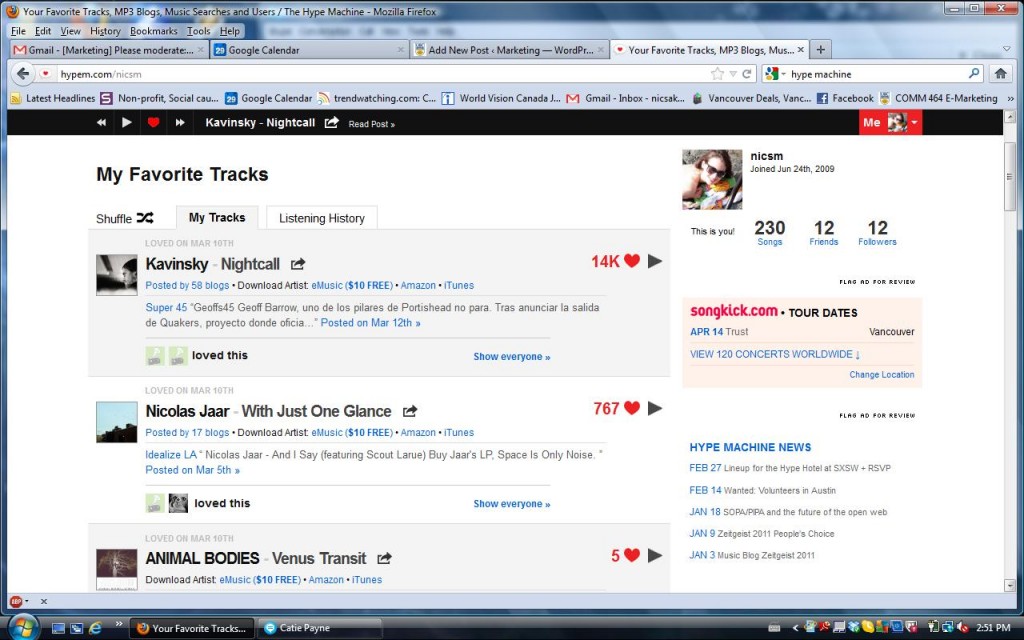Expand bookmarks toolbar overflow chevron

tap(1010, 98)
